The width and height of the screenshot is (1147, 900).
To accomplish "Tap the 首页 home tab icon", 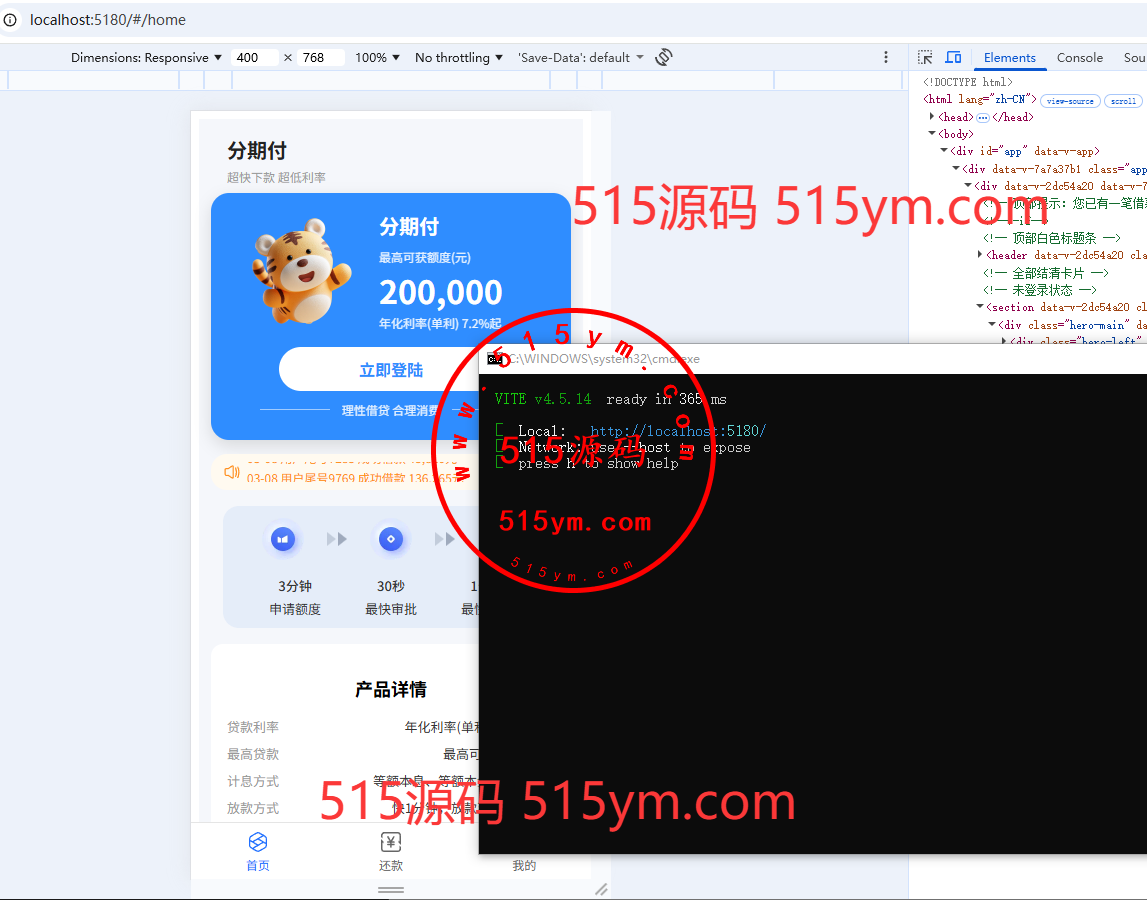I will tap(258, 842).
